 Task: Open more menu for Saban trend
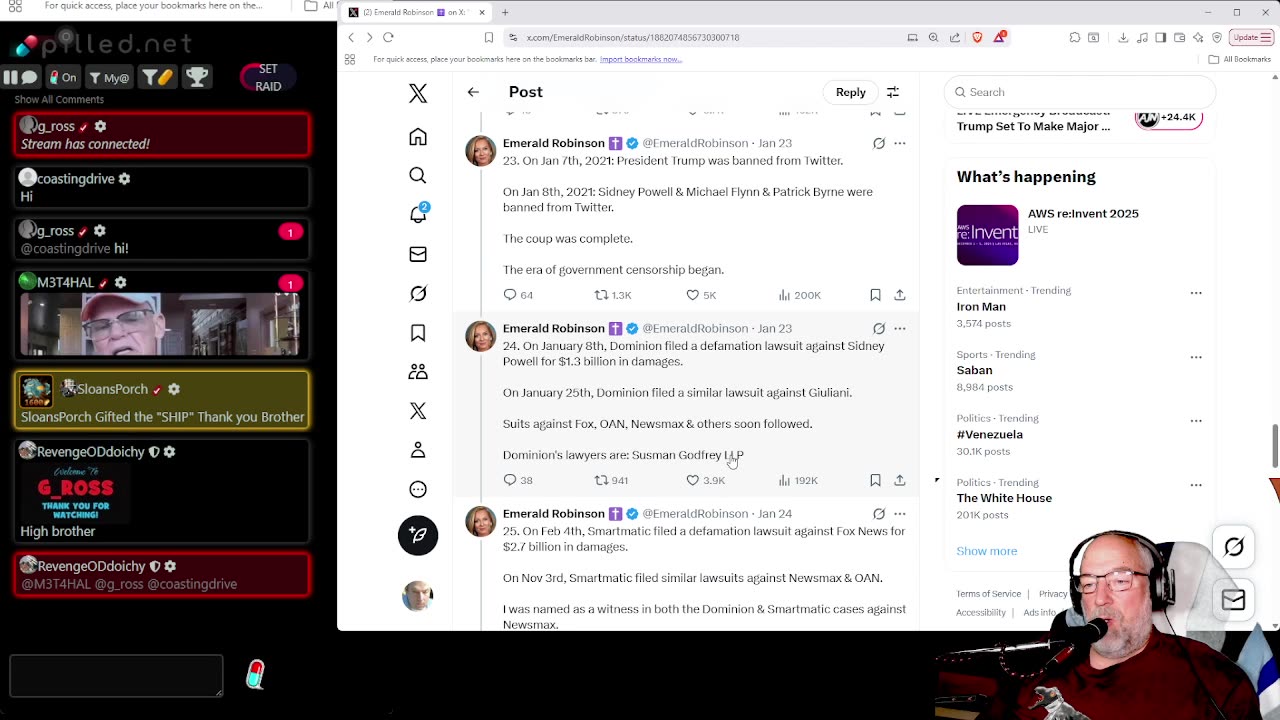pyautogui.click(x=1196, y=357)
